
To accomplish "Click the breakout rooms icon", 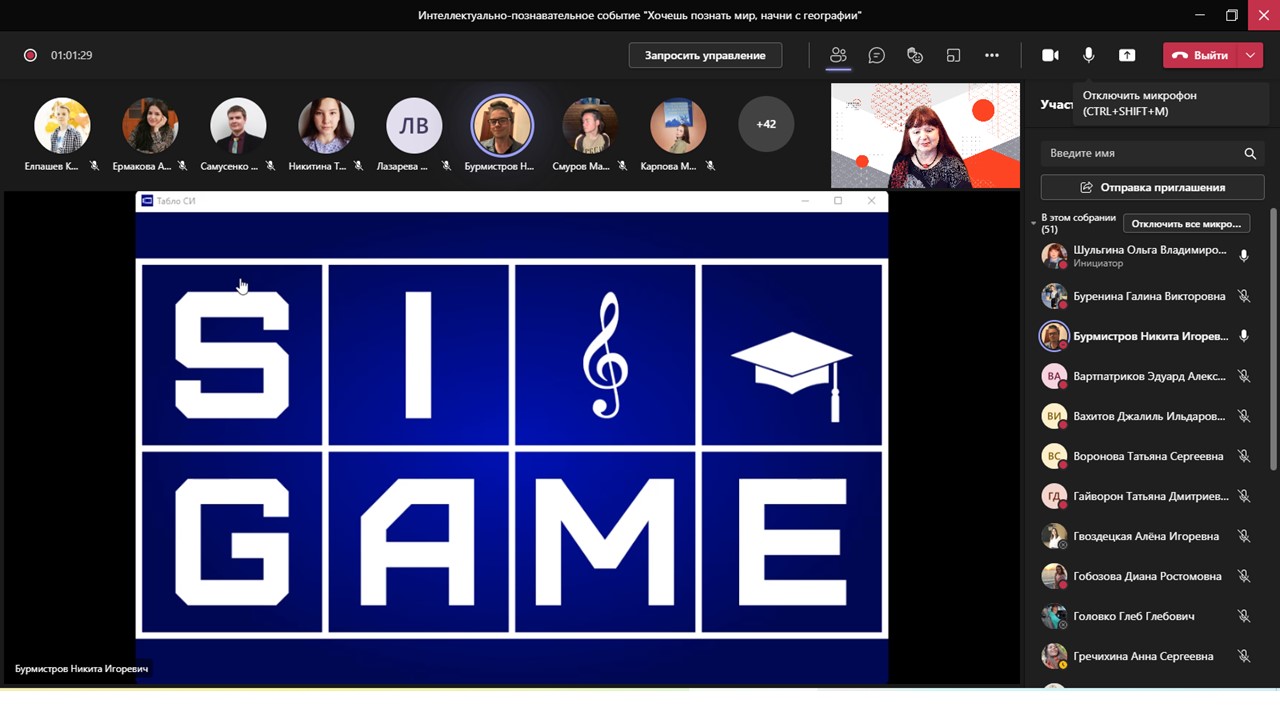I will [x=953, y=55].
